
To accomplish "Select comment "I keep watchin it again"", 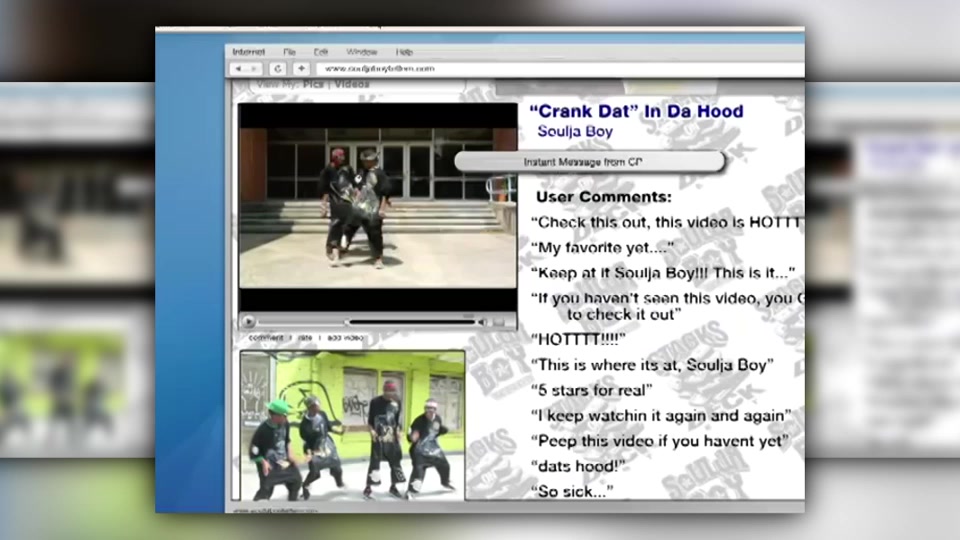I will pyautogui.click(x=661, y=416).
